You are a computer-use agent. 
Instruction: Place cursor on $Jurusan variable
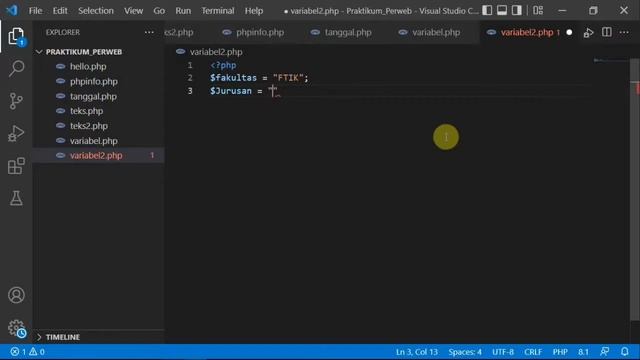[231, 91]
